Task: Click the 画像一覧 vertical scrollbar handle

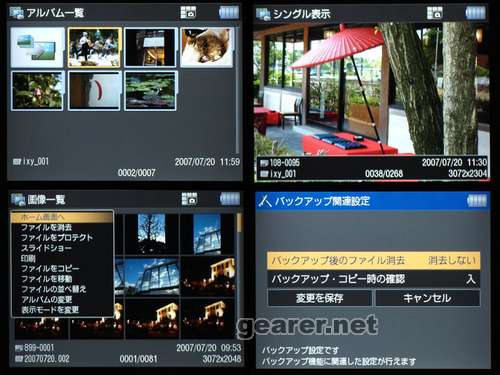Action: click(x=239, y=223)
